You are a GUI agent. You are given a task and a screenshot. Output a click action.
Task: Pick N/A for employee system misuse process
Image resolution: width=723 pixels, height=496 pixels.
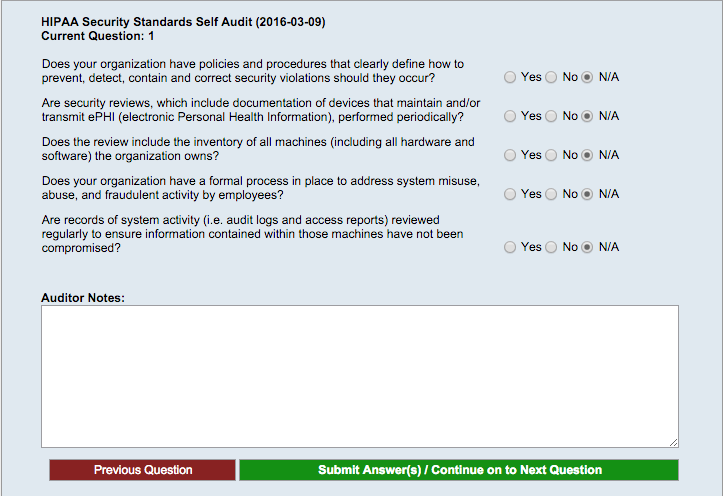(587, 194)
